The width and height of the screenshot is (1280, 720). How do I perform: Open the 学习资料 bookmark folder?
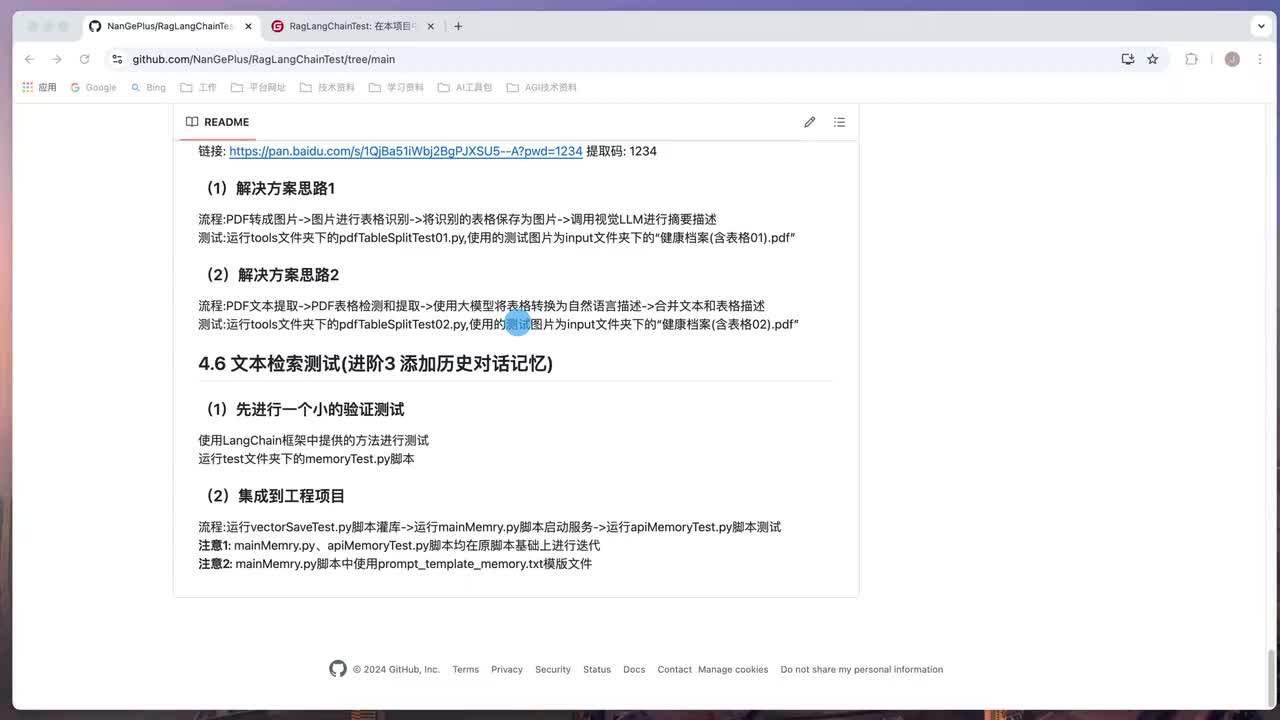(x=396, y=87)
